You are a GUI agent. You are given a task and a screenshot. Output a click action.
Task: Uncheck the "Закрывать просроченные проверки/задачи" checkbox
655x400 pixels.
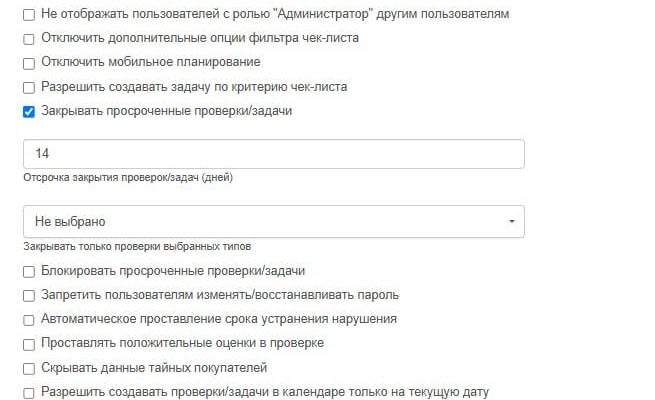click(x=29, y=111)
